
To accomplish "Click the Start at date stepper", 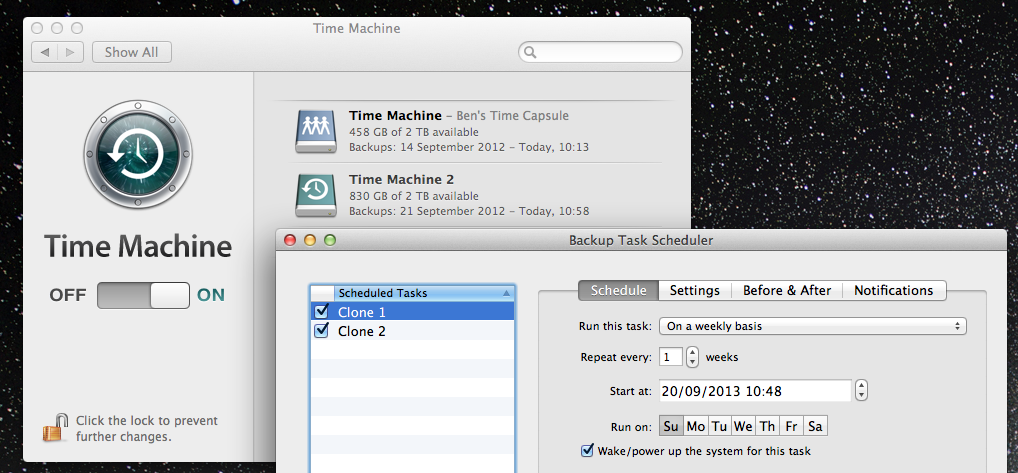I will pos(862,390).
